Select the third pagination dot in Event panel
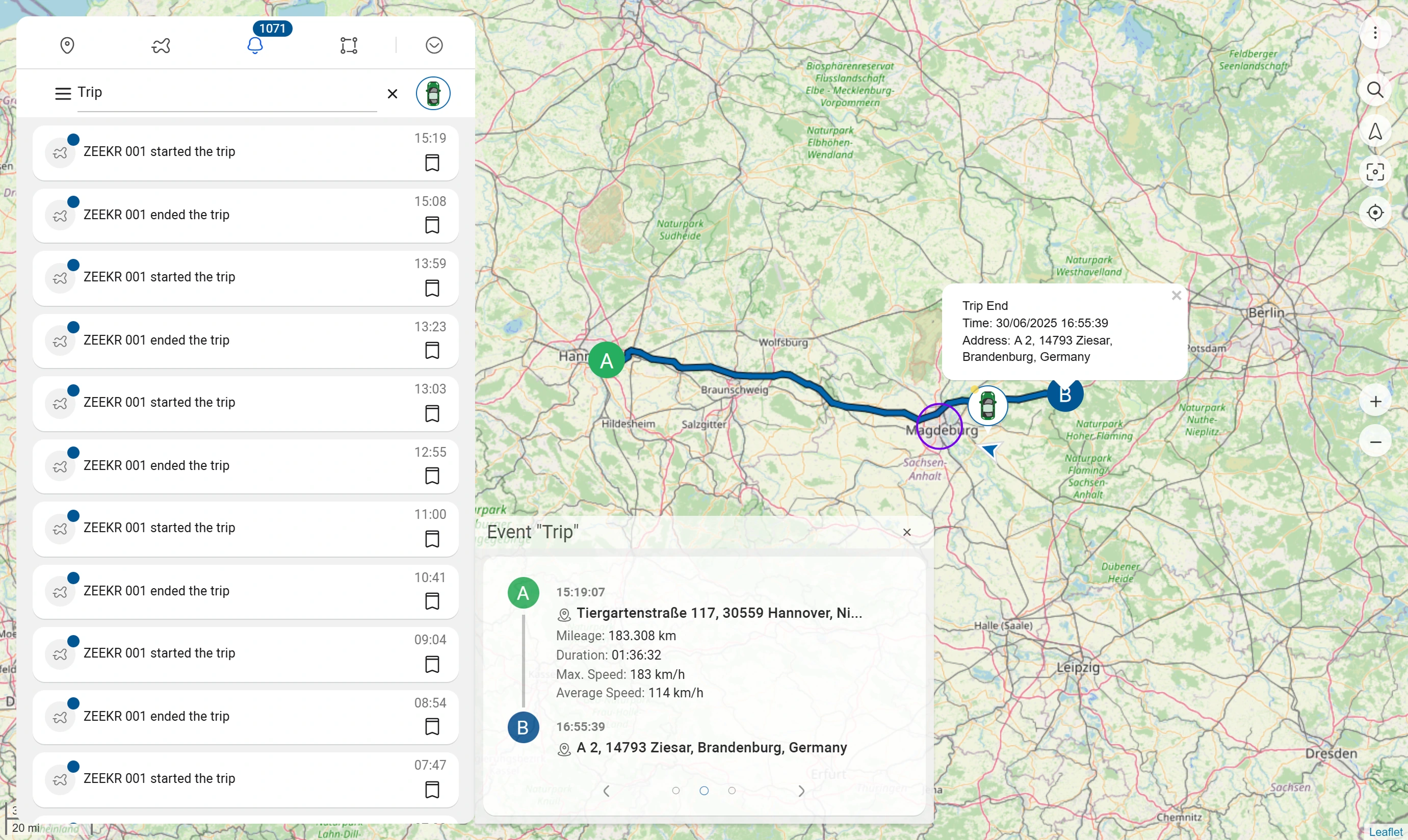This screenshot has width=1408, height=840. 732,791
